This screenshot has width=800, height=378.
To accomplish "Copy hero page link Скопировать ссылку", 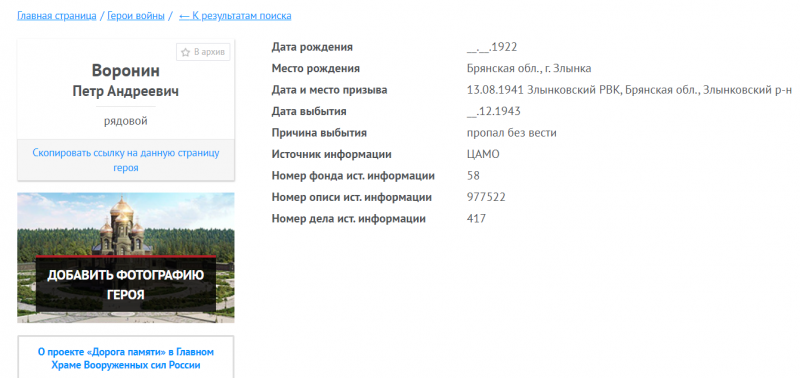I will click(126, 160).
